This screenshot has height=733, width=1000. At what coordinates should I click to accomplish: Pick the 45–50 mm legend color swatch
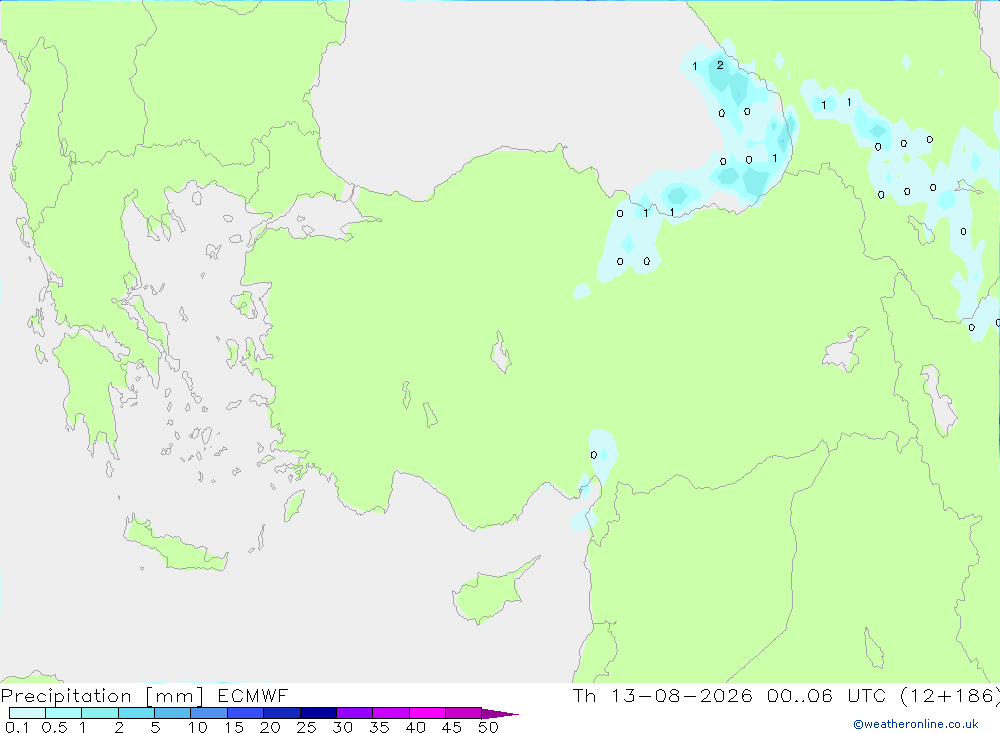(x=464, y=713)
